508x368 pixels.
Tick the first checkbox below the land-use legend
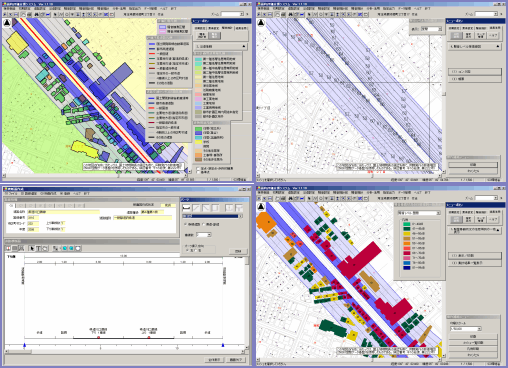(x=198, y=169)
